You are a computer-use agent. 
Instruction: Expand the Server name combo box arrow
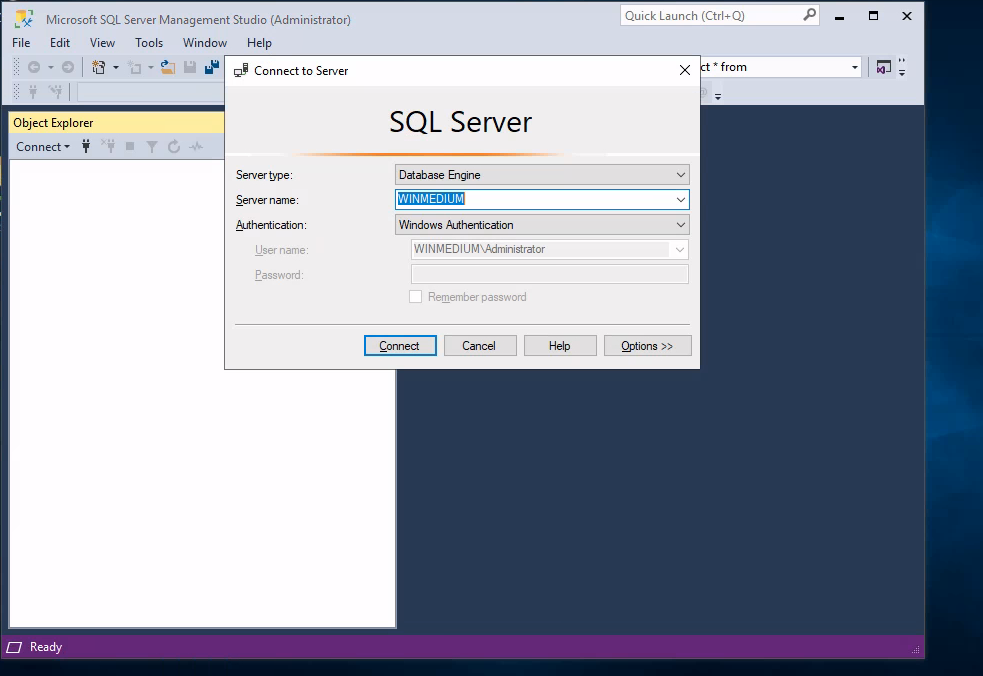coord(680,200)
